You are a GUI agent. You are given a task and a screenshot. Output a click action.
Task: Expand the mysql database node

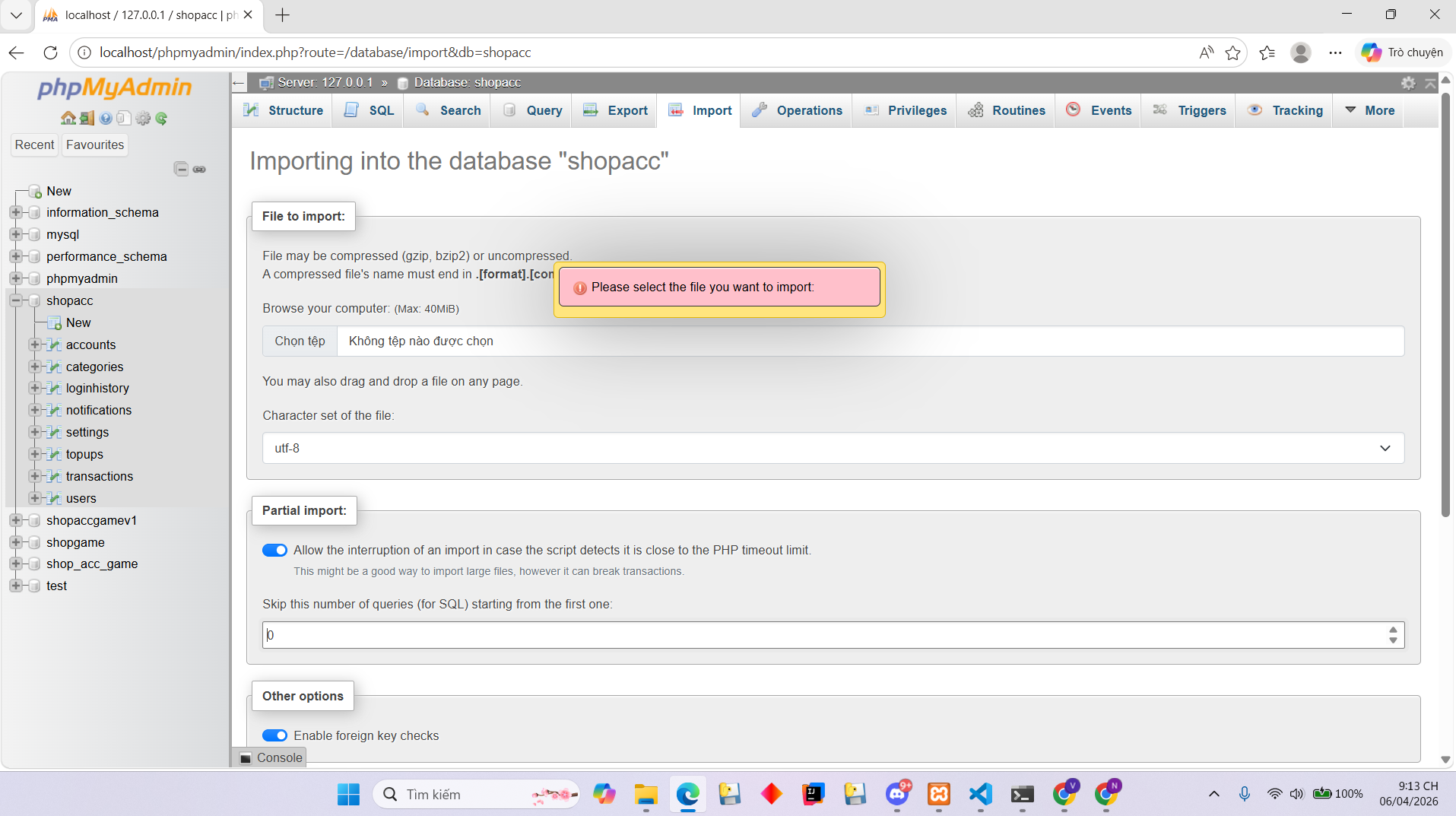click(x=15, y=234)
